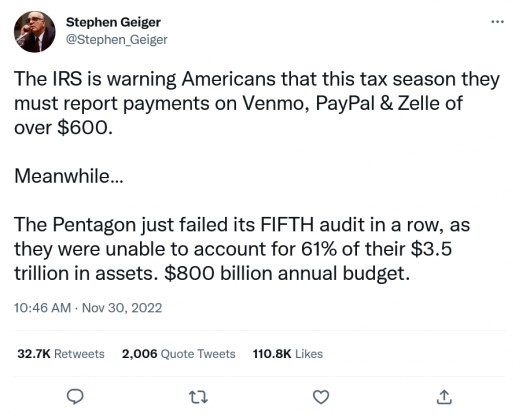Click the Nov 30, 2022 date
519x417 pixels.
[x=122, y=308]
